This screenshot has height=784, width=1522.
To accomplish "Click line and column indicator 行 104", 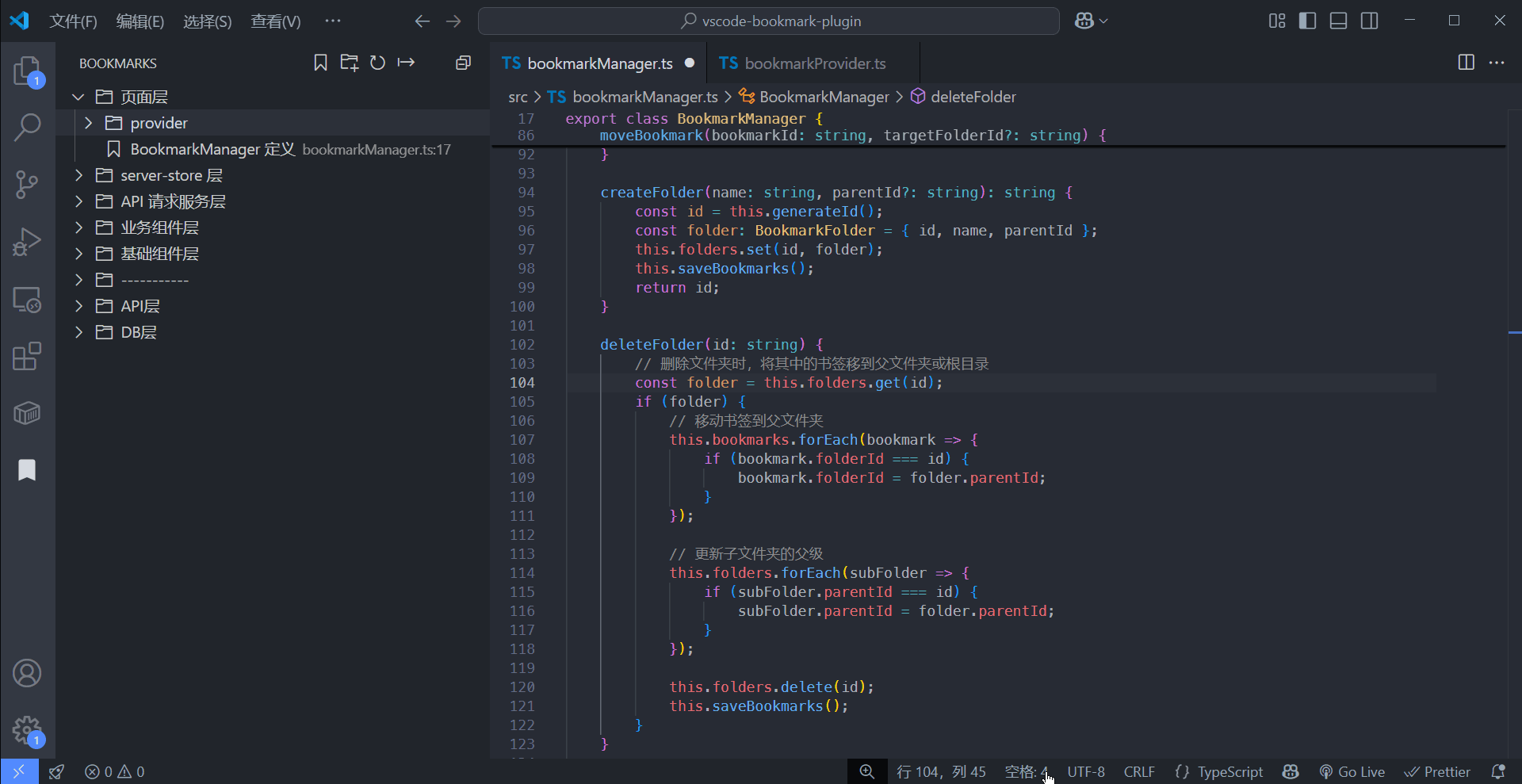I will (941, 771).
